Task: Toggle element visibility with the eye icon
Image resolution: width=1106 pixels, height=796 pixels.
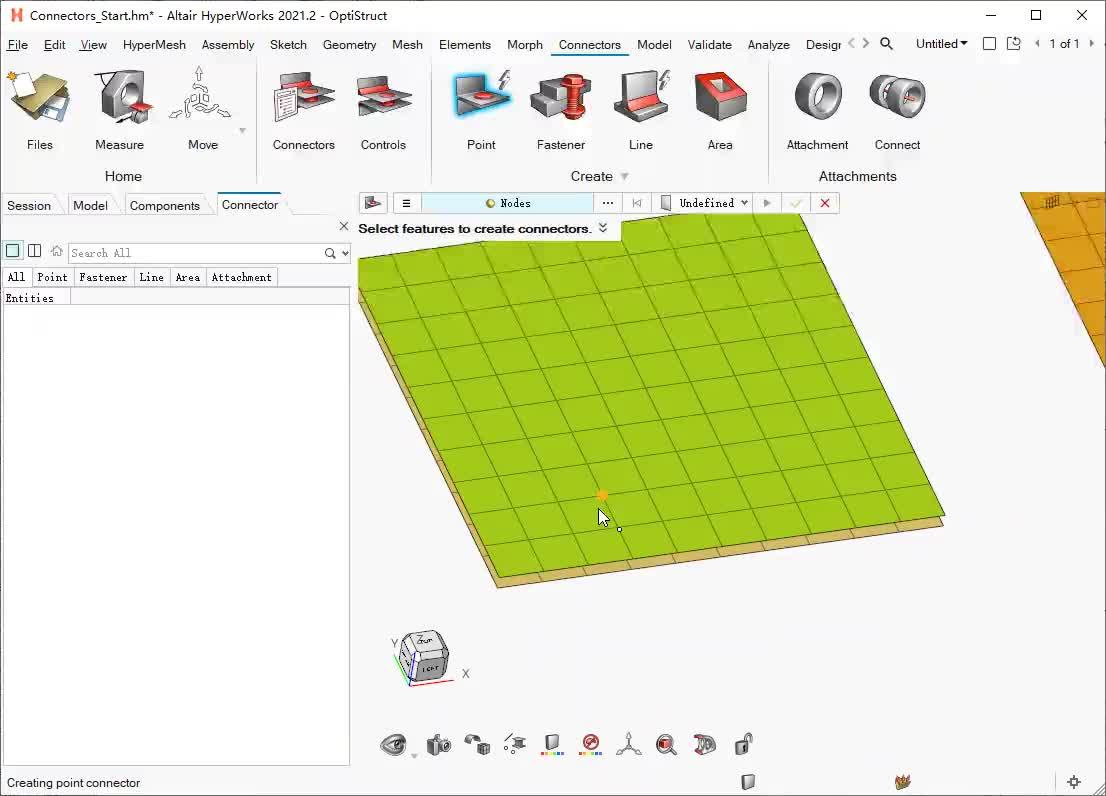Action: pyautogui.click(x=393, y=744)
